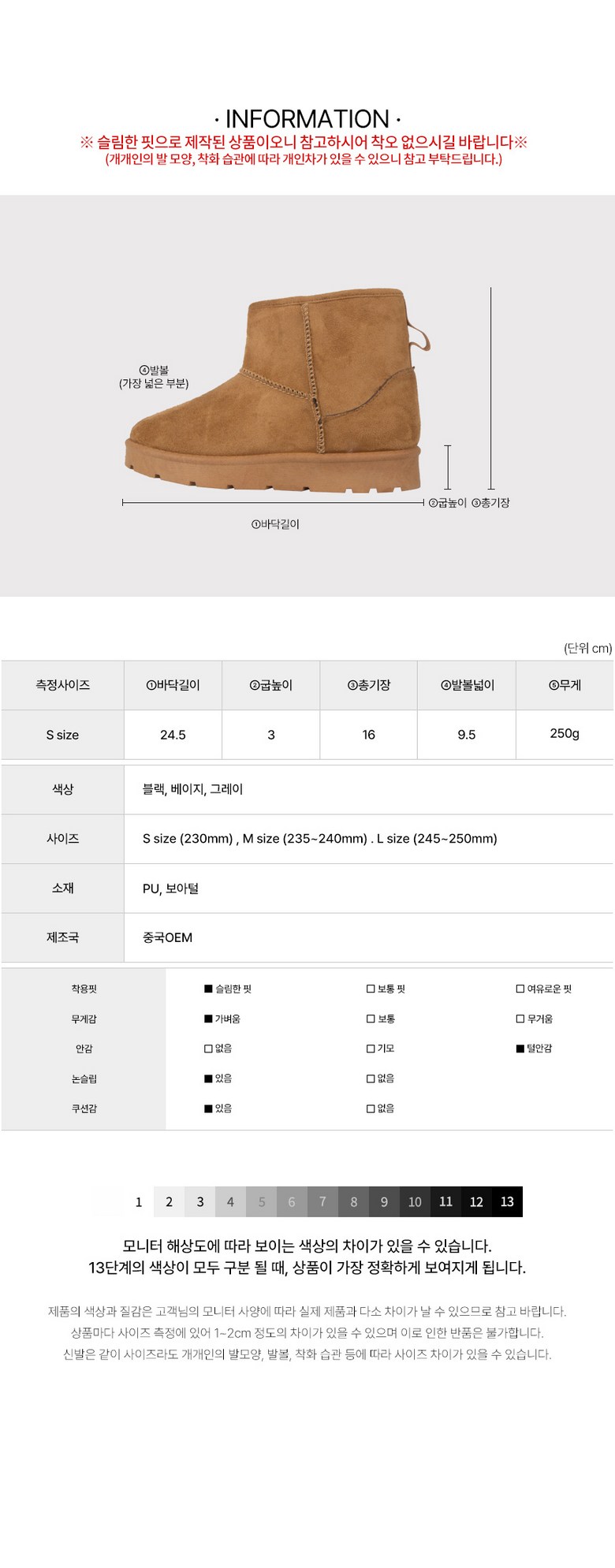The height and width of the screenshot is (1568, 615).
Task: Click the ④발볼넓이 column header
Action: pos(467,685)
